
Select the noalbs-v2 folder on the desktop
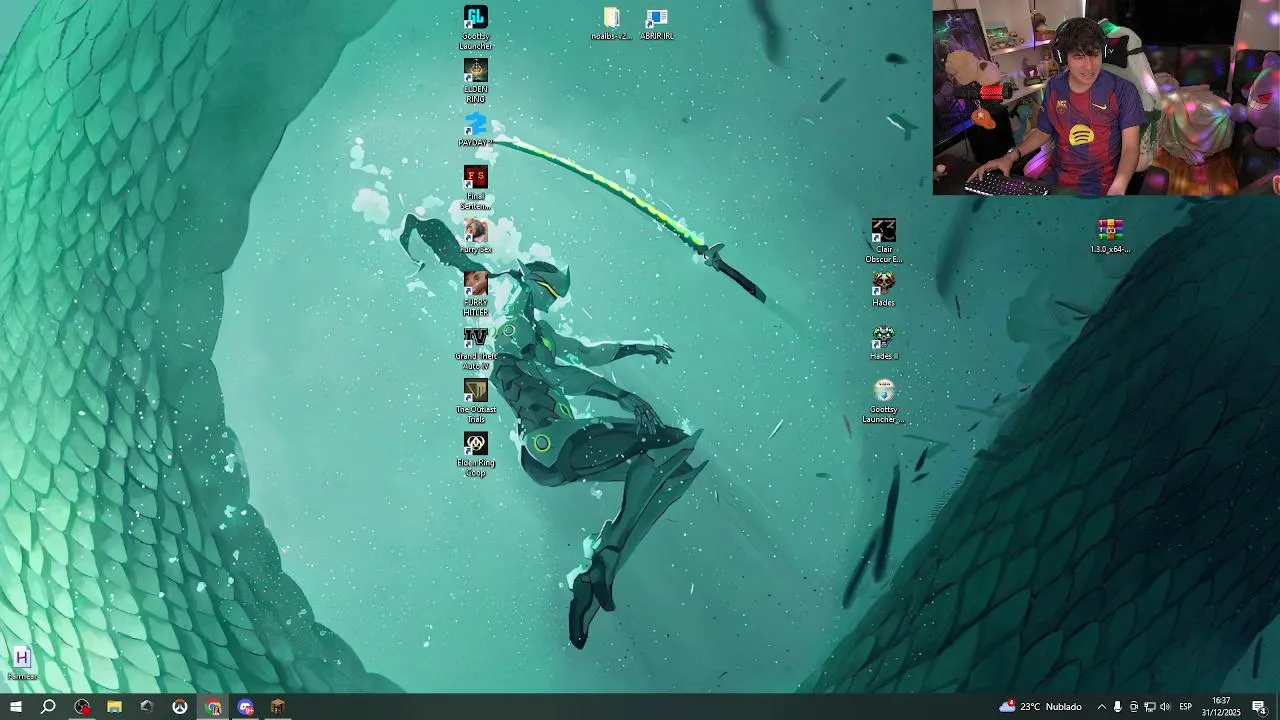(611, 24)
